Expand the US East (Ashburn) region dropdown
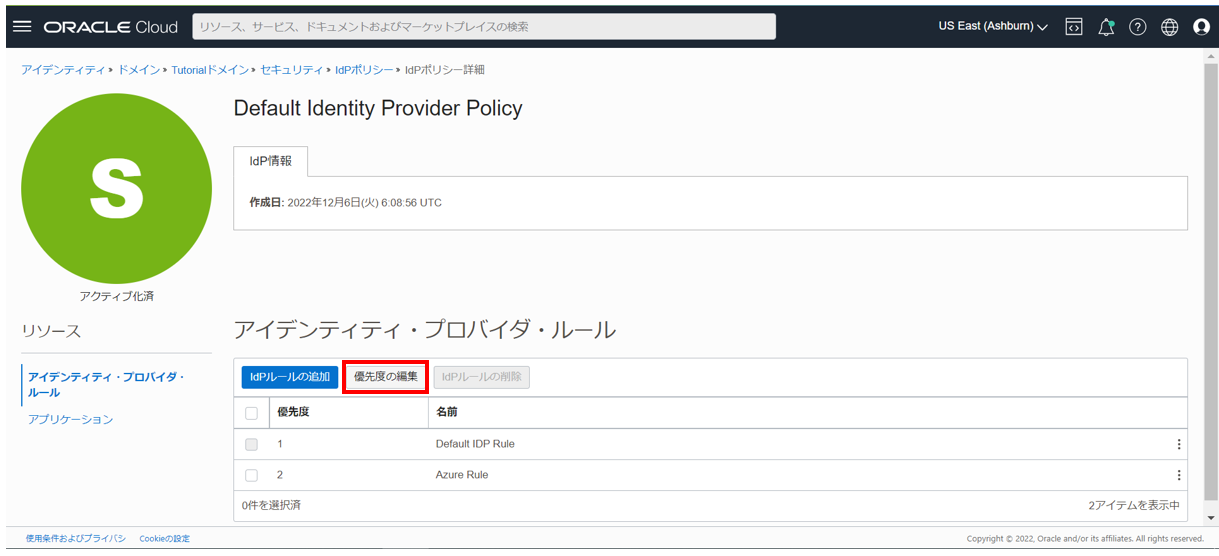1219x556 pixels. click(x=992, y=26)
